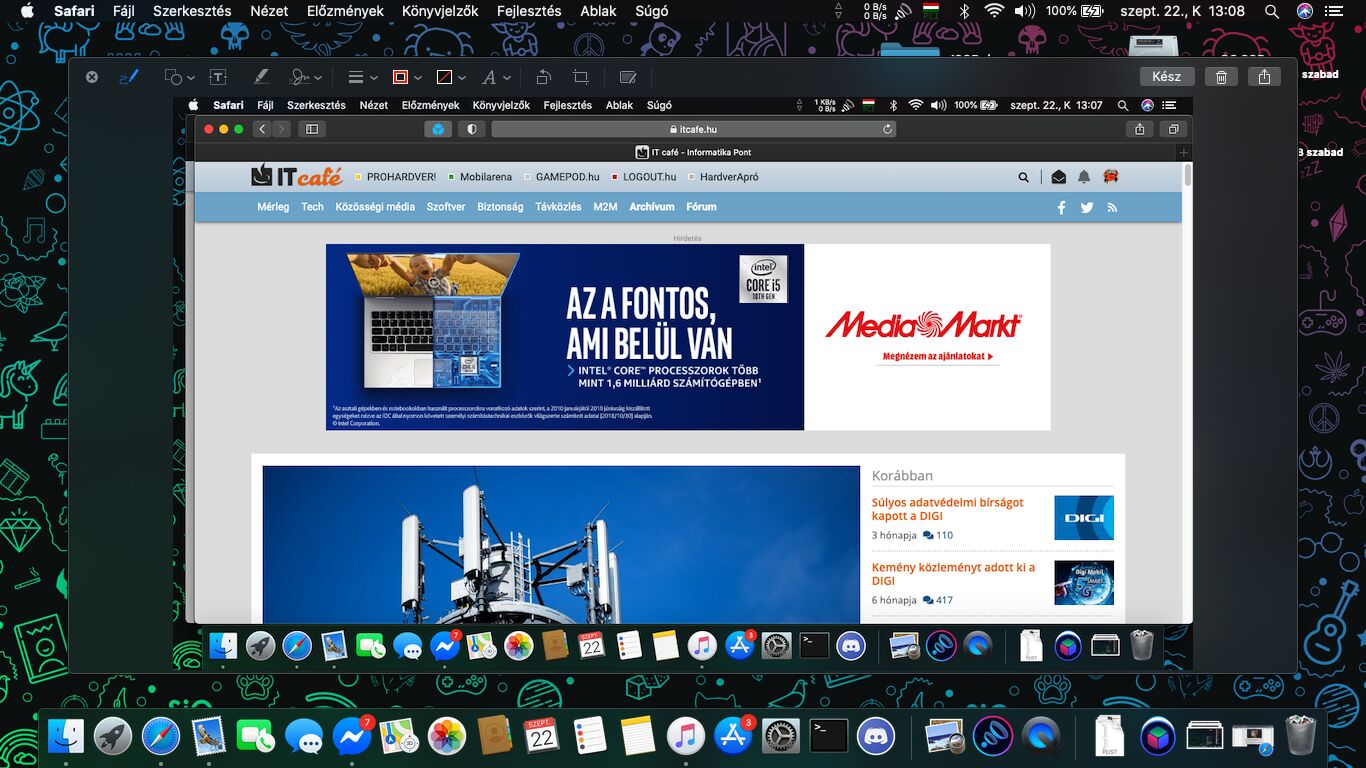Open the Shape Style line thickness dropdown
Image resolution: width=1366 pixels, height=768 pixels.
362,77
